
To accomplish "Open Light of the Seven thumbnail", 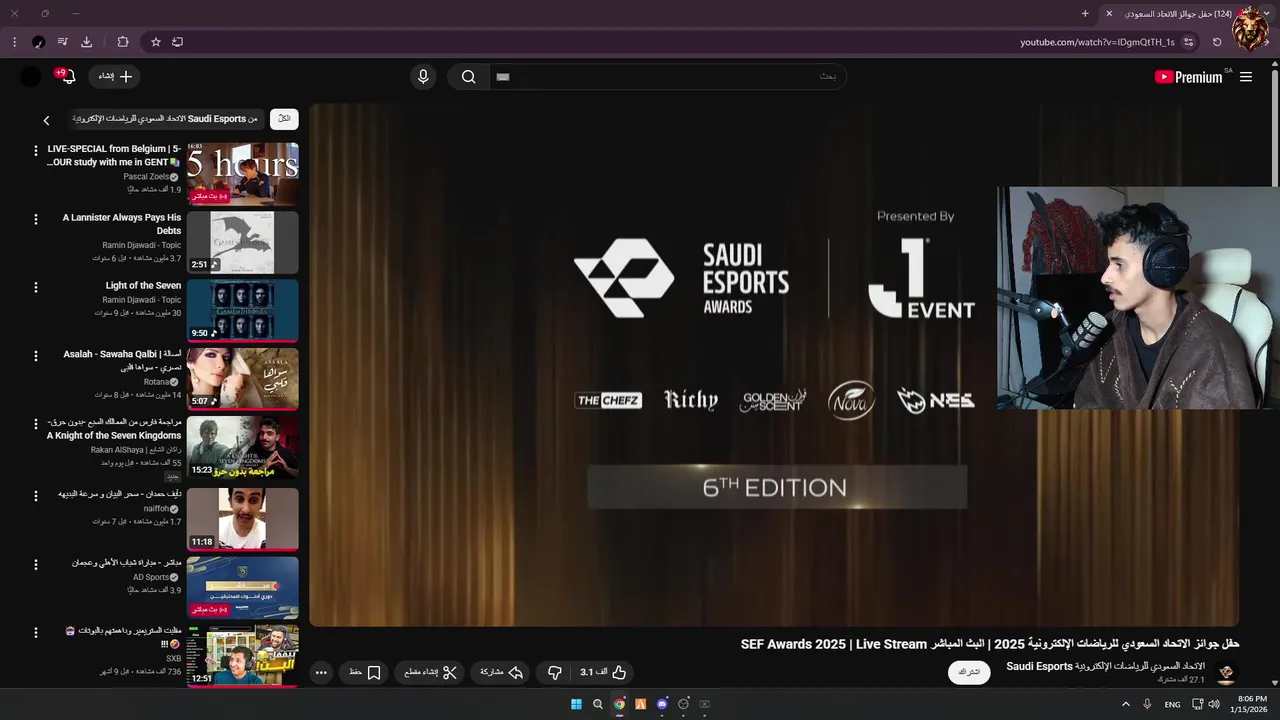I will pos(243,310).
